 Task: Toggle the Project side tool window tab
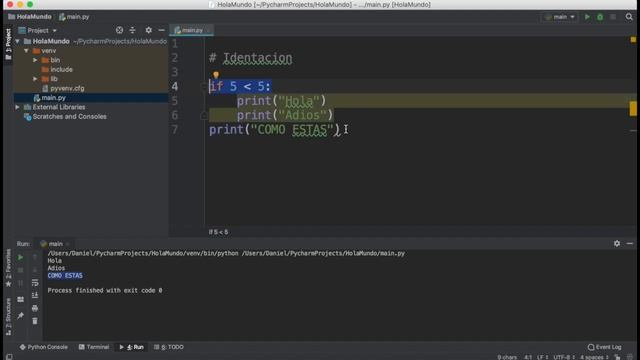pyautogui.click(x=8, y=44)
